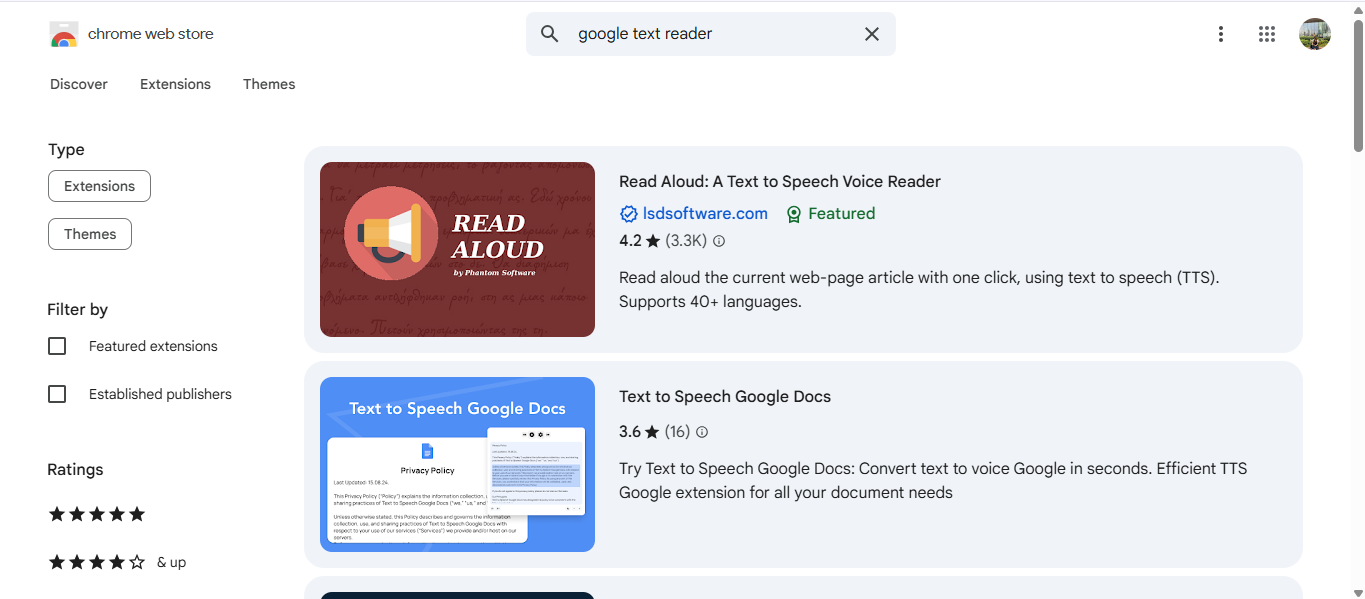The image size is (1365, 599).
Task: Select the 4 stars and up rating filter
Action: [96, 561]
